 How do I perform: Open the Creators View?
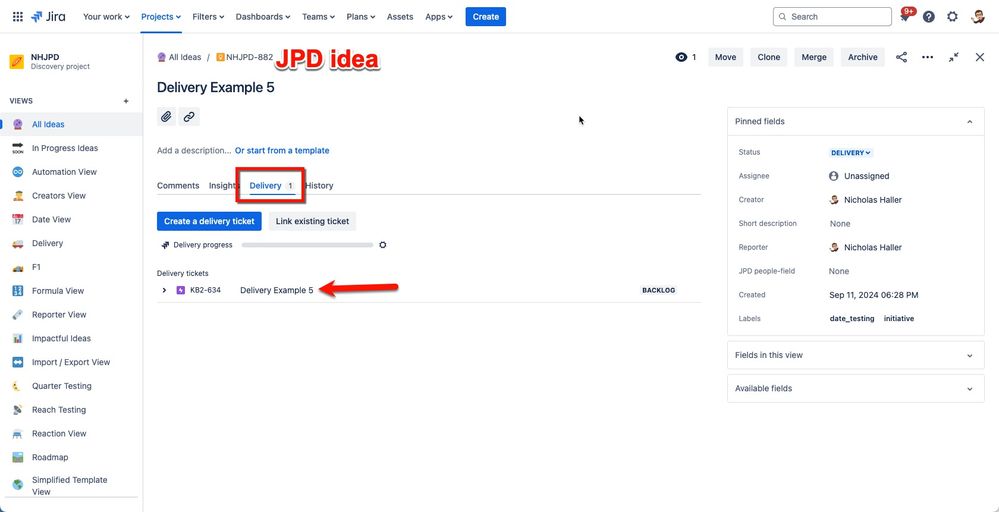click(71, 196)
